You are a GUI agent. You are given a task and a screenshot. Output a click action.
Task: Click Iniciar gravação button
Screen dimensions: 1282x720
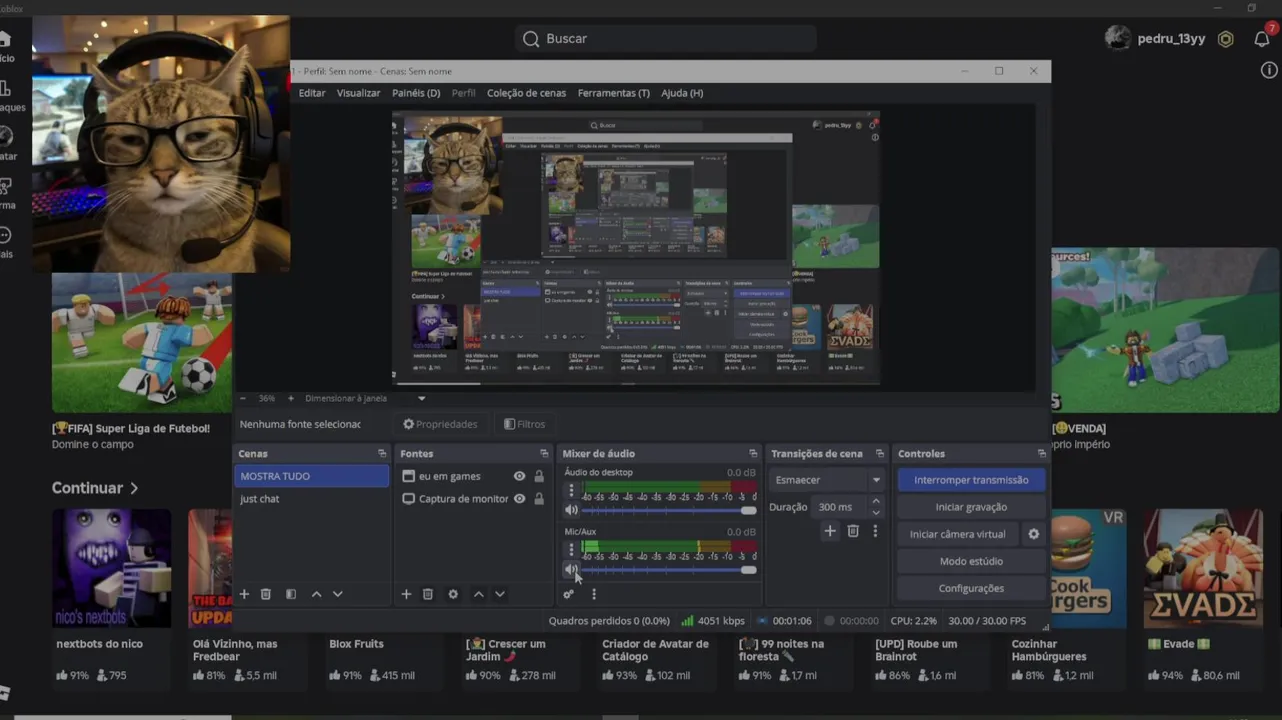(971, 507)
